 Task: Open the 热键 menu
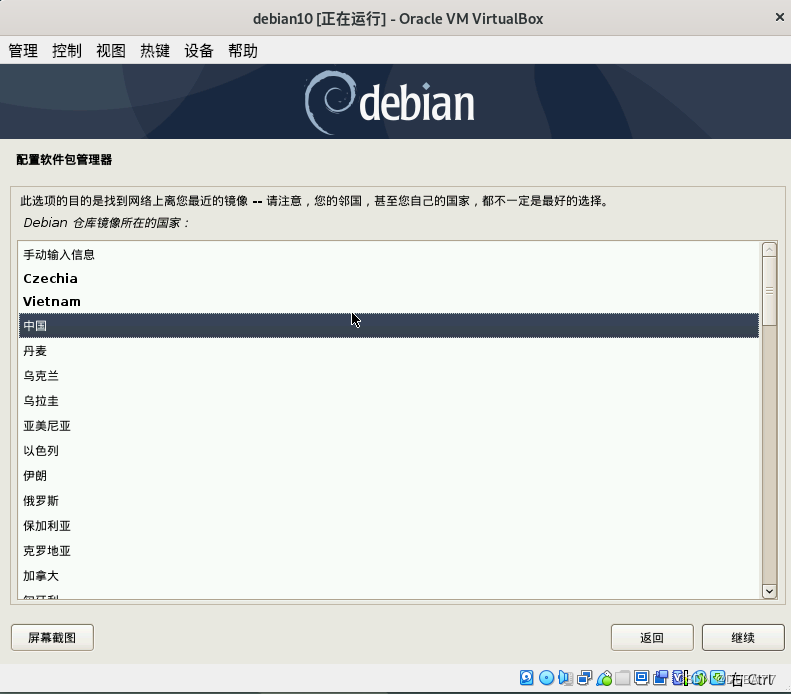pos(155,50)
